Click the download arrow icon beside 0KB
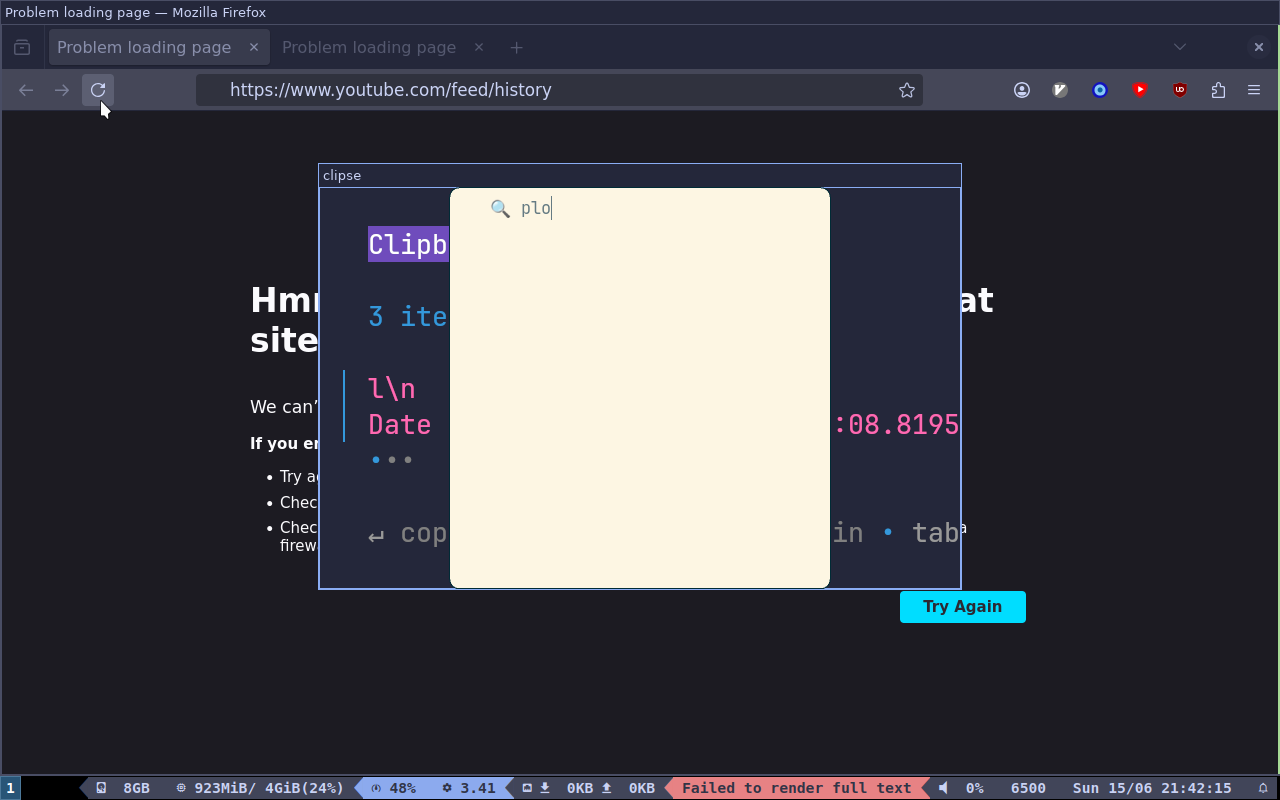 point(545,788)
